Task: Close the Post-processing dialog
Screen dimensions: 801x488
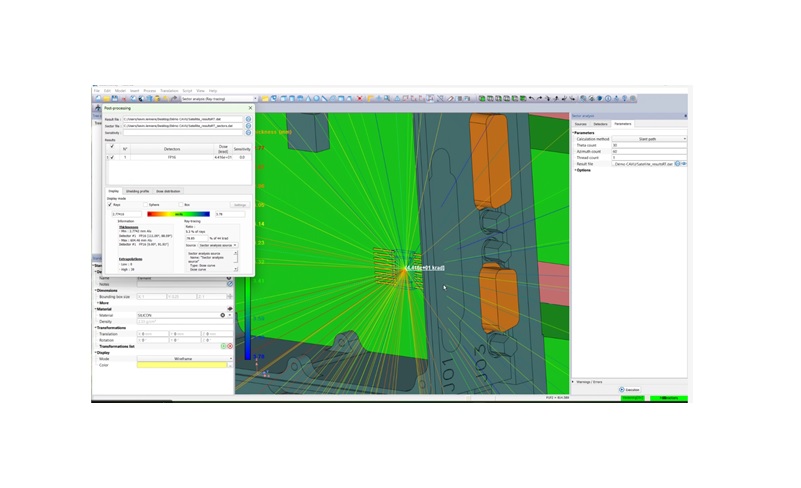Action: point(250,108)
